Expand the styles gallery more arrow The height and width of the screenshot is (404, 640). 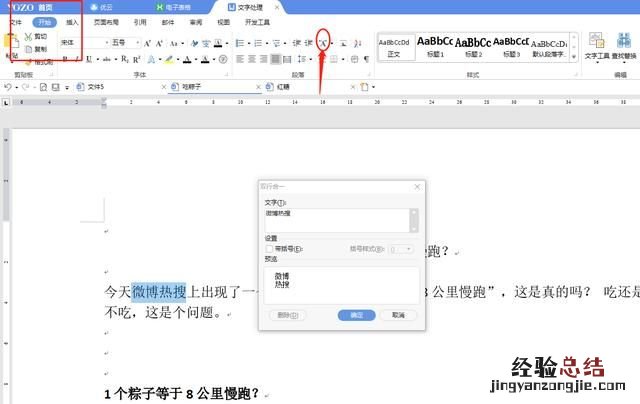pos(573,57)
